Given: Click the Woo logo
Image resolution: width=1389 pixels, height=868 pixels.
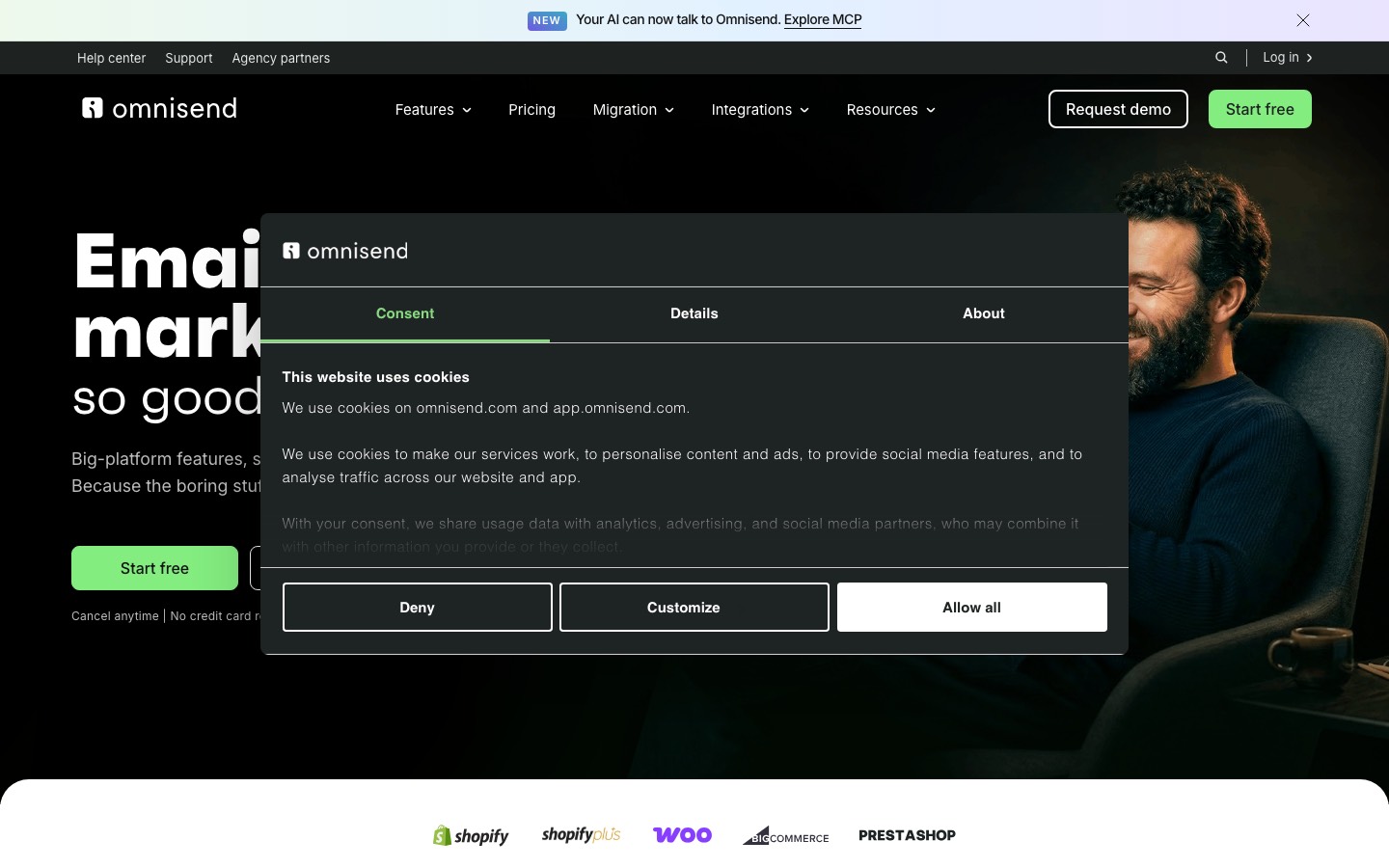Looking at the screenshot, I should coord(682,835).
